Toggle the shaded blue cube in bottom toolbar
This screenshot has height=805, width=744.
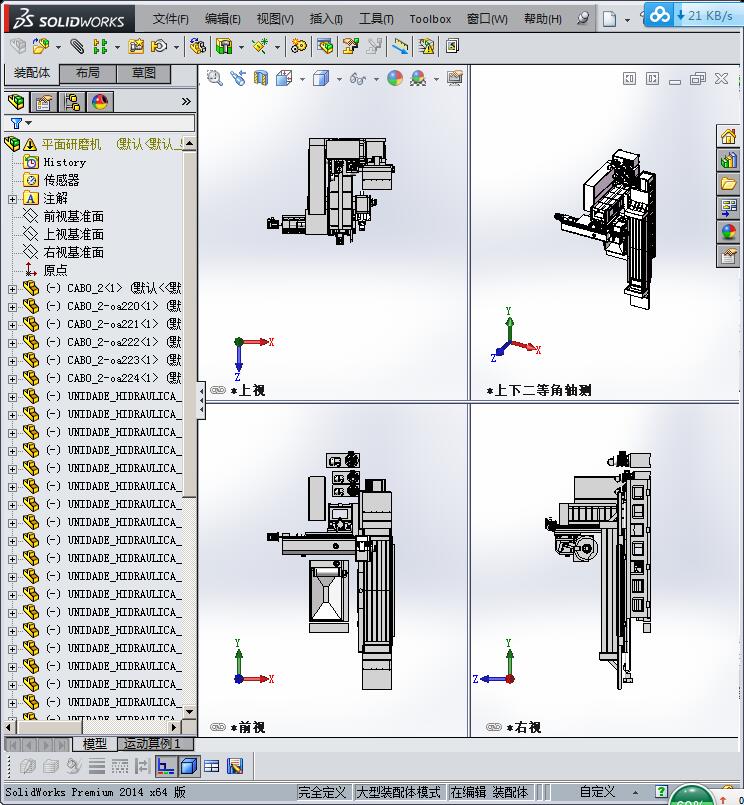189,766
